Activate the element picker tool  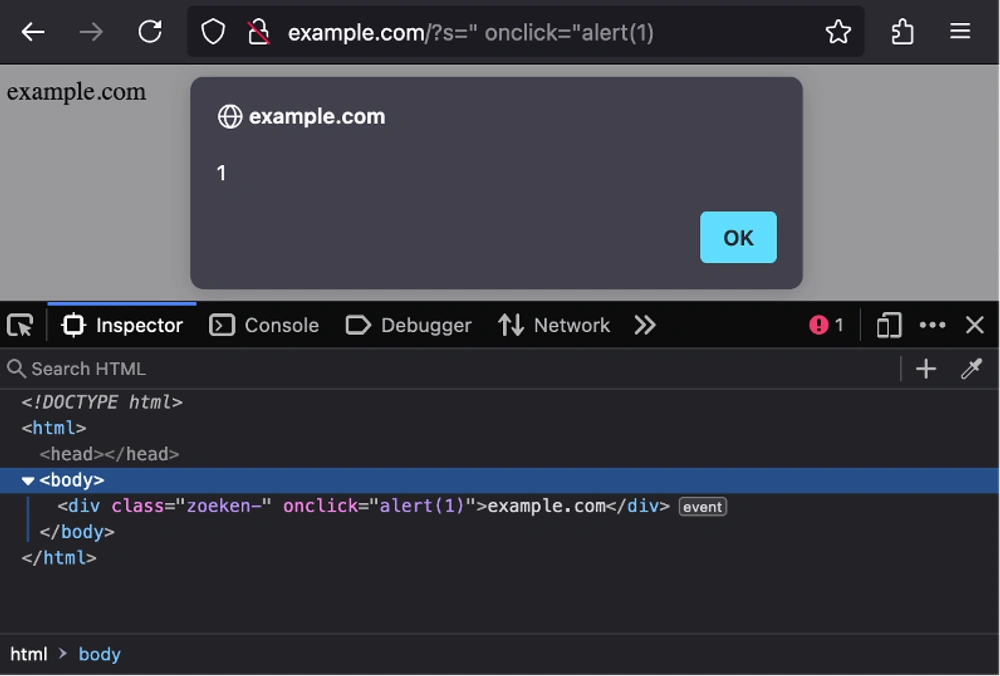coord(20,325)
